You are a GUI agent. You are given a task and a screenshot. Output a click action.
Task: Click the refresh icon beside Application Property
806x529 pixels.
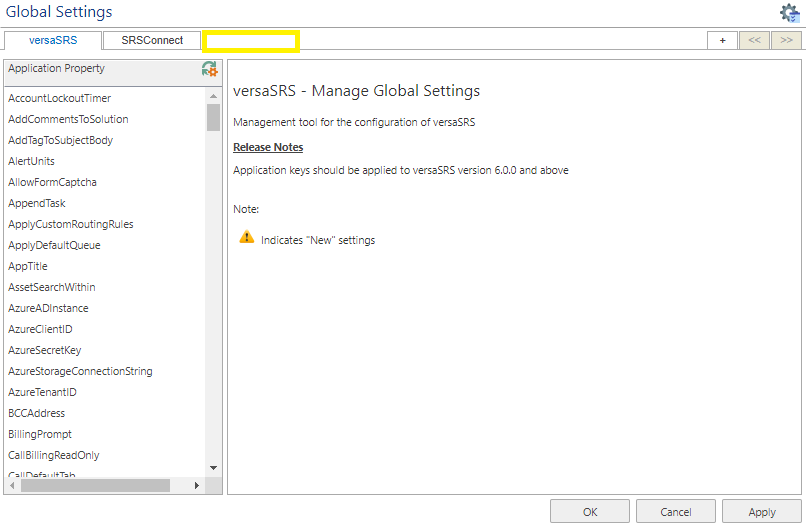click(209, 69)
